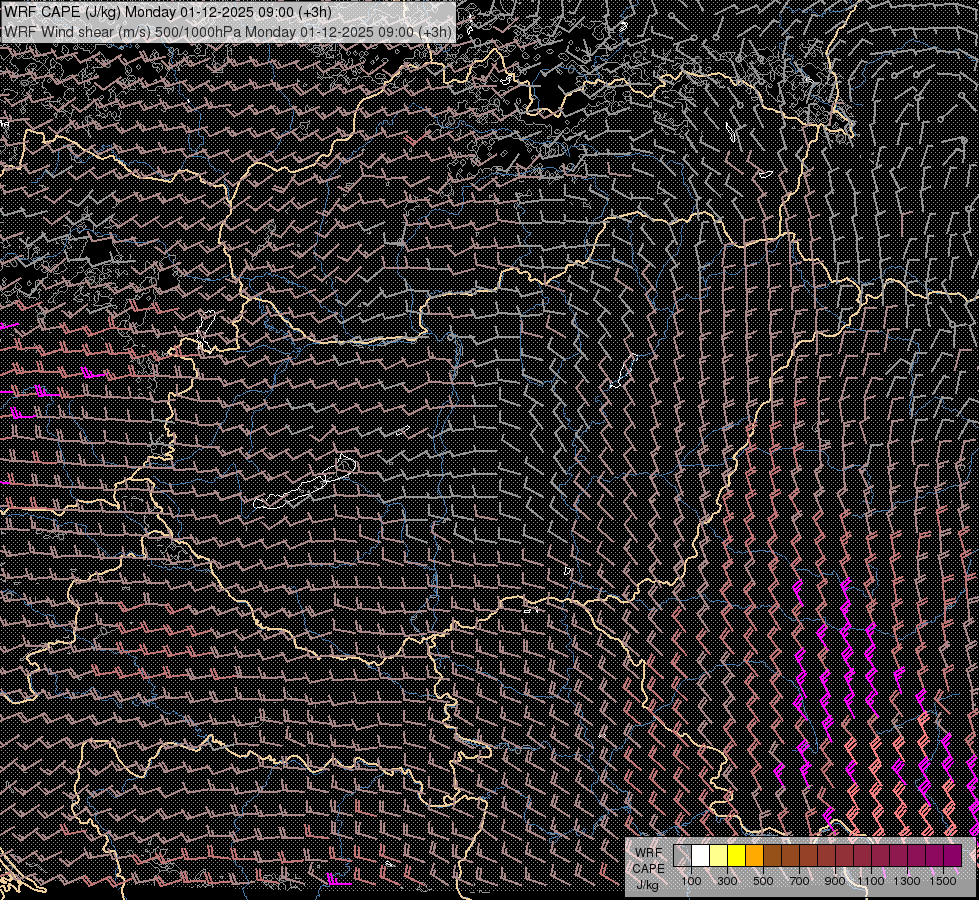
Task: Click the 1500 label in the legend
Action: coord(943,881)
